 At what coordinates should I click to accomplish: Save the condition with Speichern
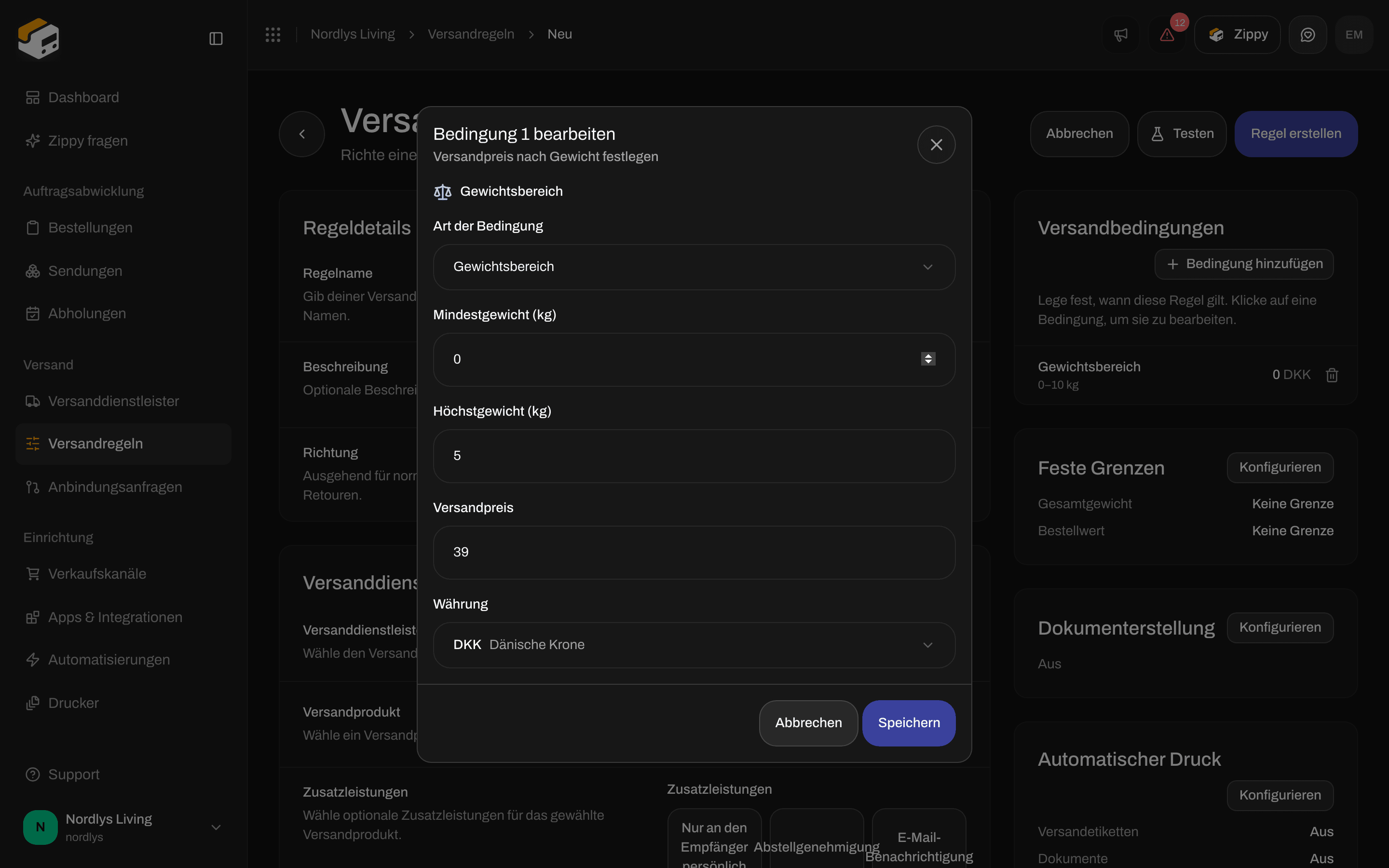(x=909, y=723)
